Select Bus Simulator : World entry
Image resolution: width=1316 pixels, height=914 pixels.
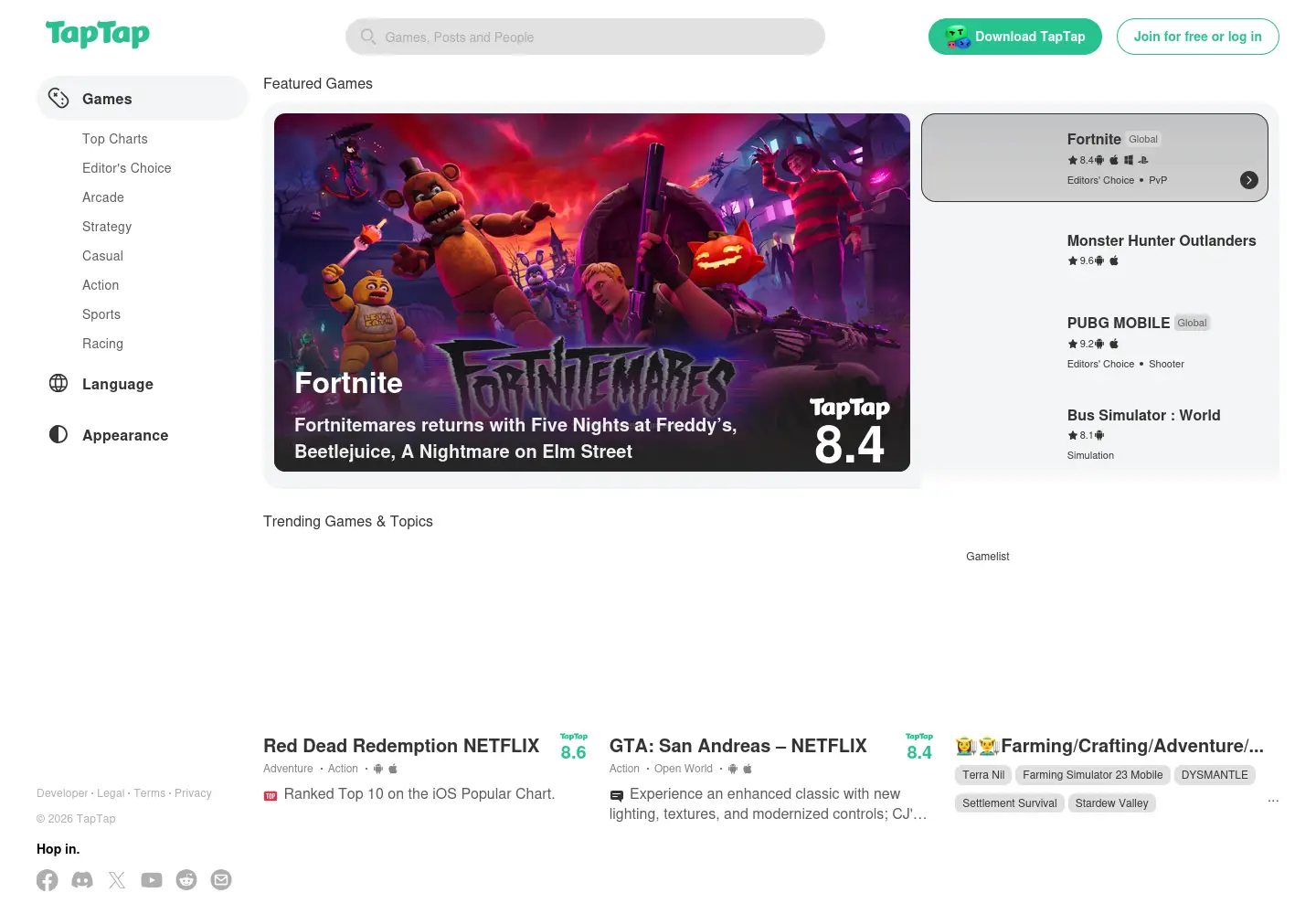pyautogui.click(x=1144, y=415)
